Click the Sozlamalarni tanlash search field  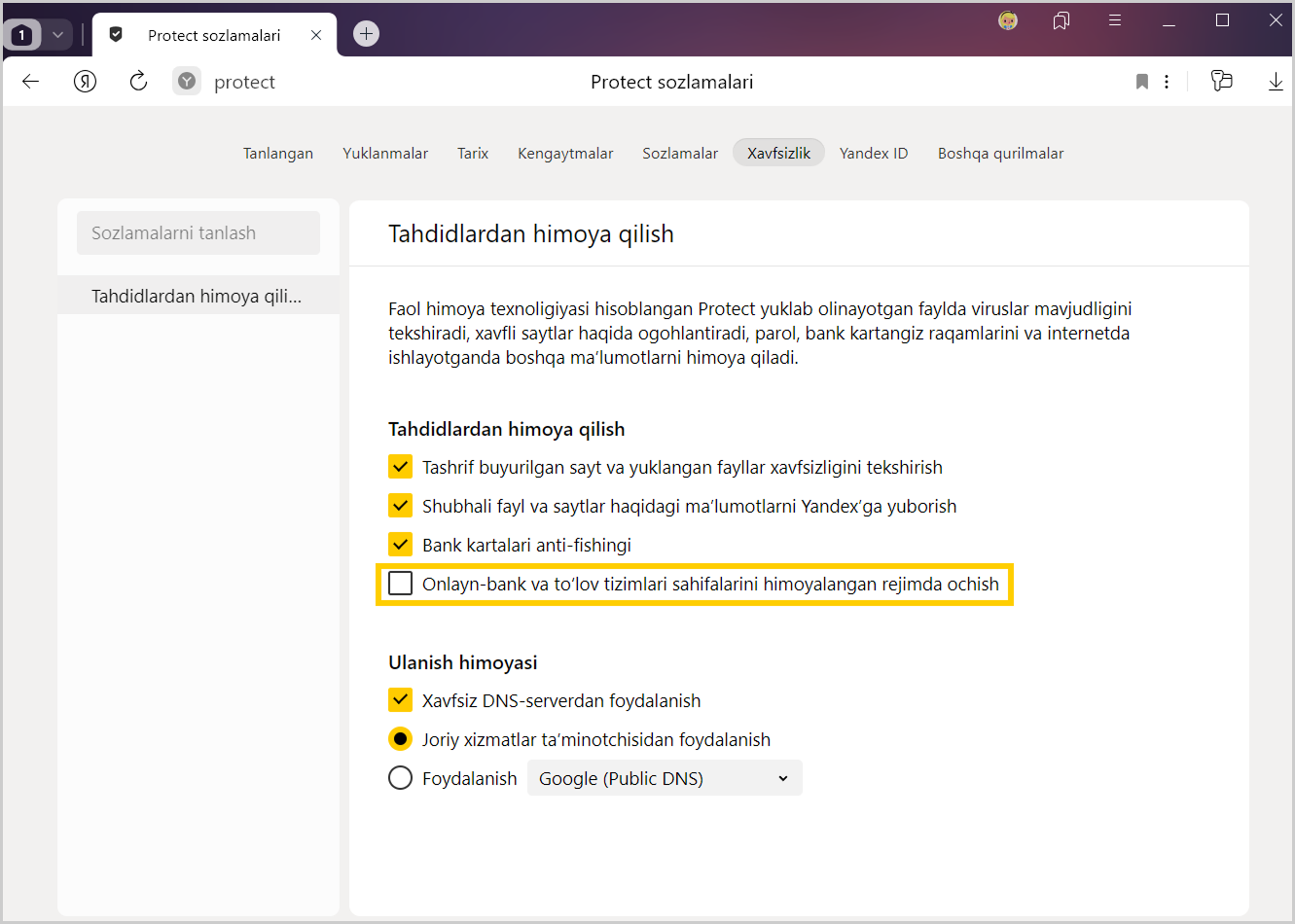click(x=198, y=233)
